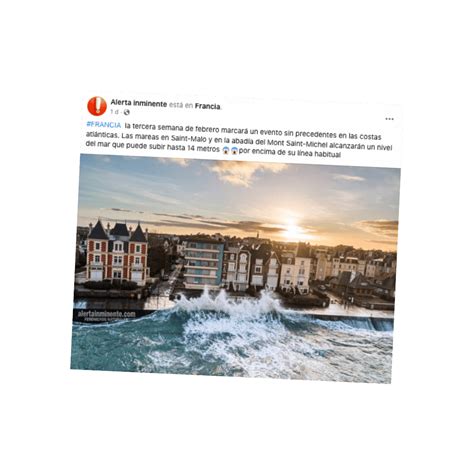The image size is (474, 474).
Task: Click the '14 metros' text in post
Action: coord(203,148)
